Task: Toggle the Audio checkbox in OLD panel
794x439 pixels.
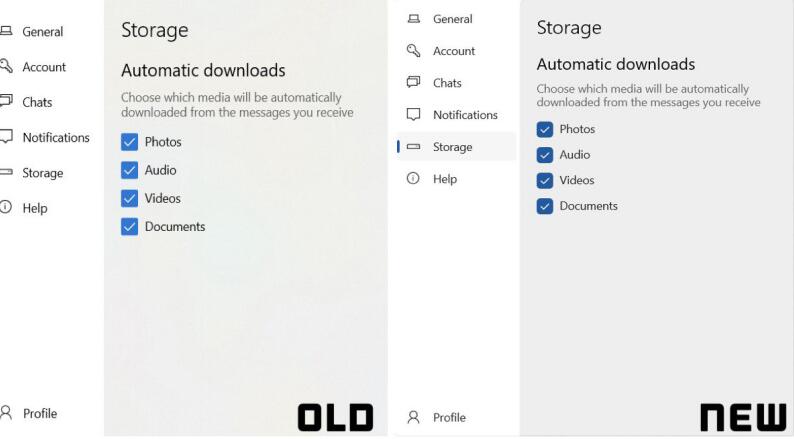Action: coord(129,170)
